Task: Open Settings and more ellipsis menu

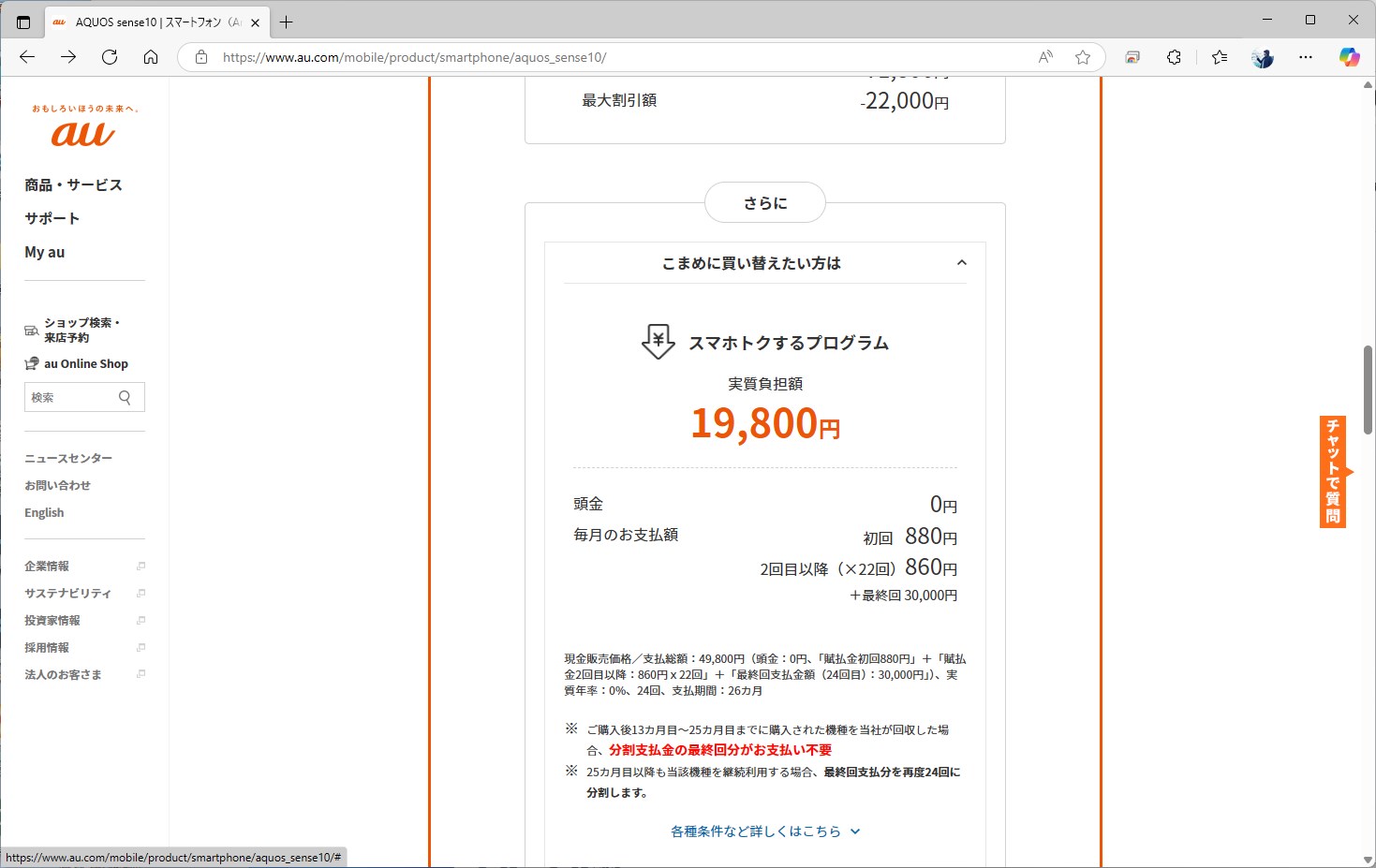Action: 1306,57
